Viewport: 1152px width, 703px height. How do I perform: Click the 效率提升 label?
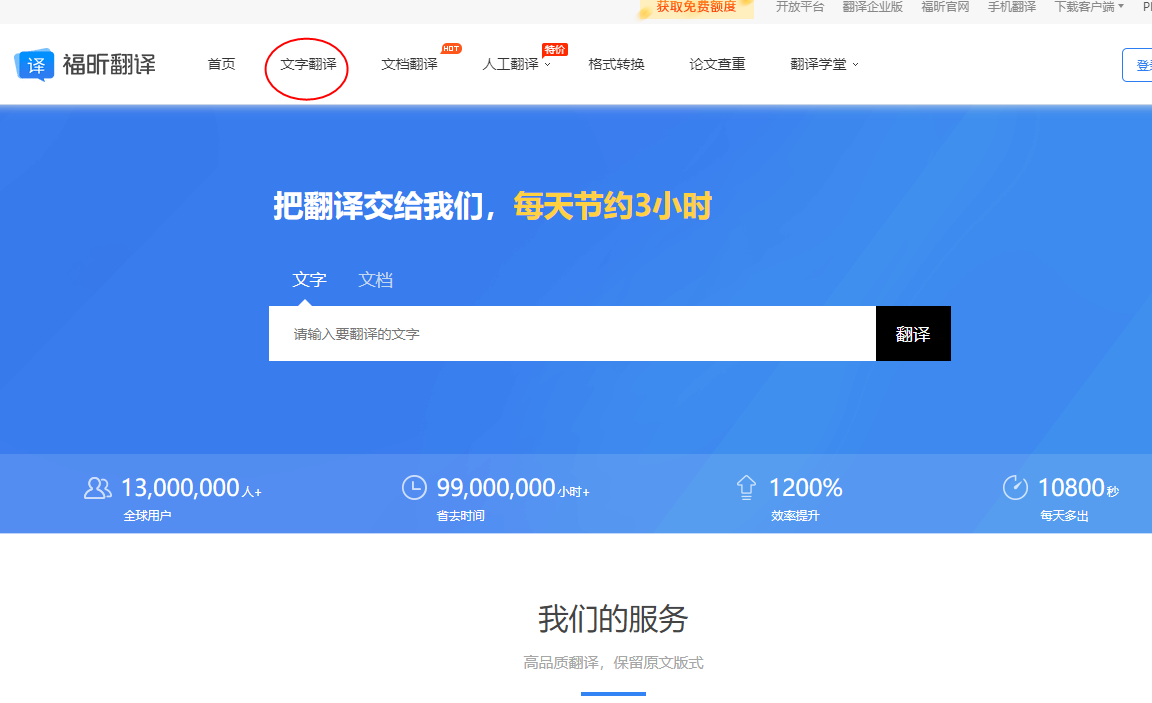[795, 516]
